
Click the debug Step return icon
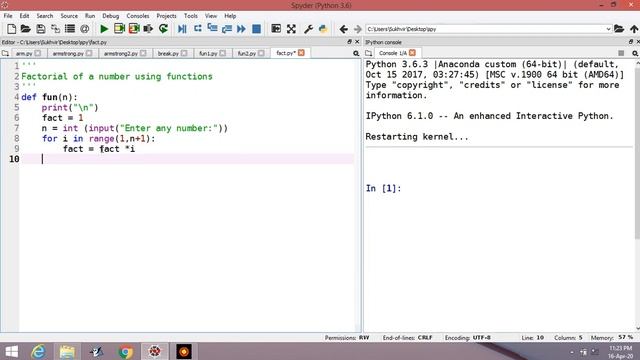tap(227, 29)
